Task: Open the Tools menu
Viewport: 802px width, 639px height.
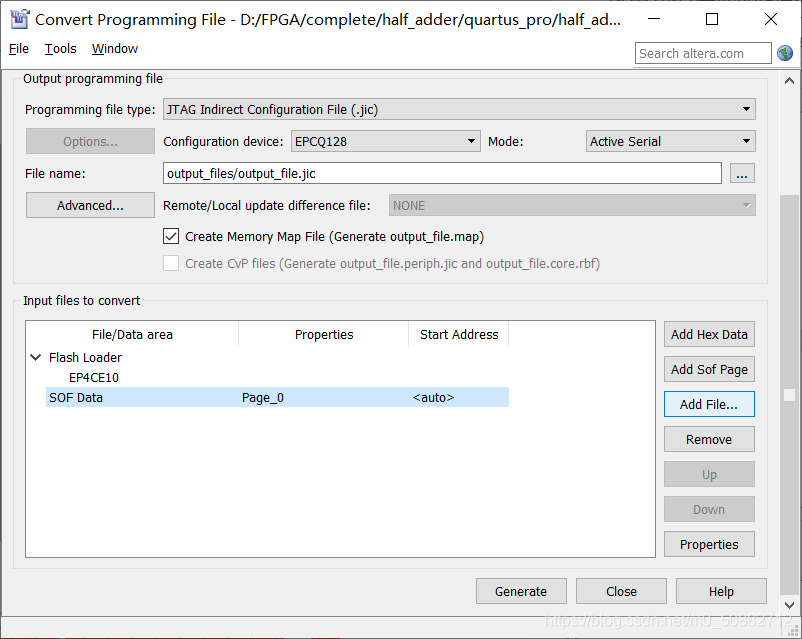Action: click(60, 49)
